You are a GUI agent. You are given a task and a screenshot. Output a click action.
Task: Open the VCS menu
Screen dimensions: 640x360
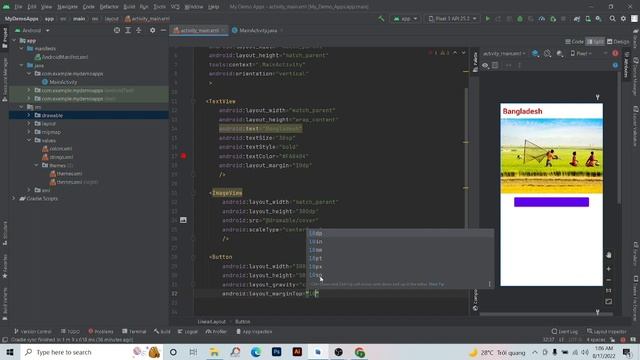tap(175, 7)
